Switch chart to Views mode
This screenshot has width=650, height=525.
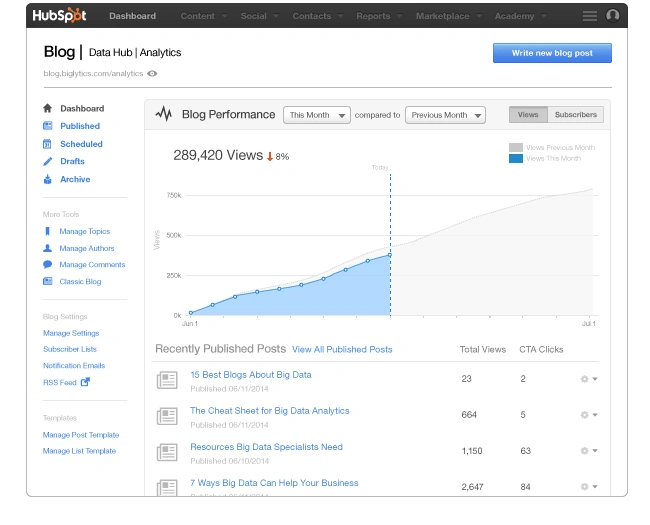pyautogui.click(x=527, y=115)
